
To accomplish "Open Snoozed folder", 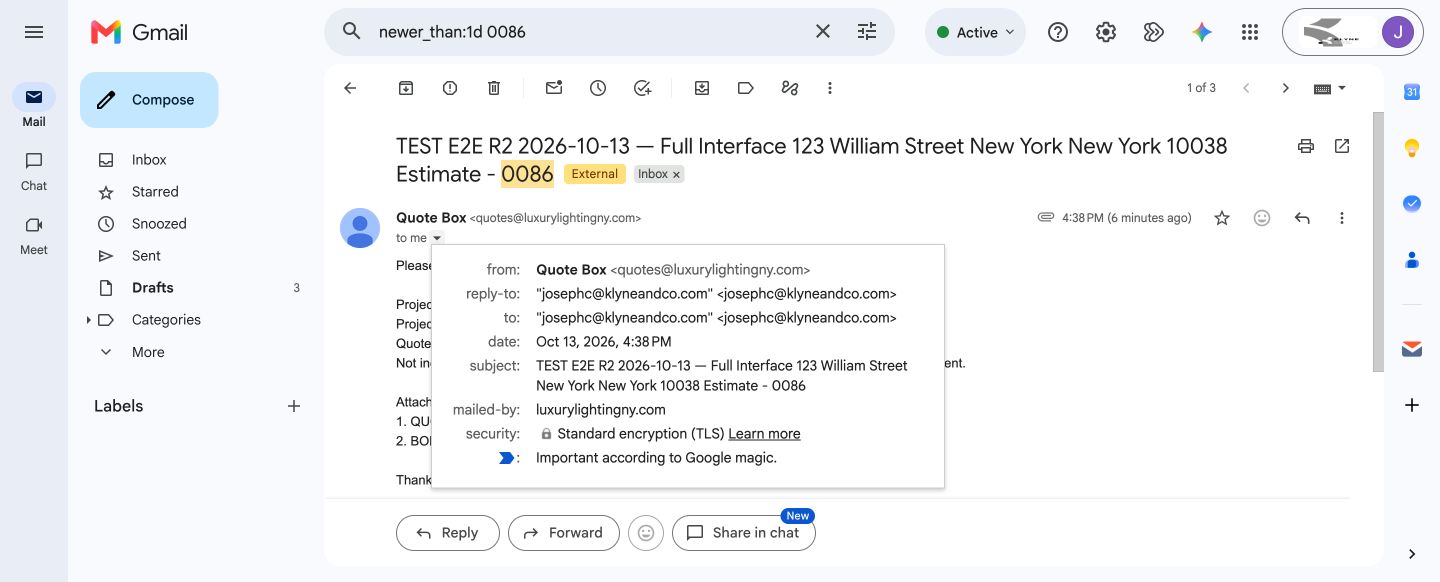I will pyautogui.click(x=159, y=224).
